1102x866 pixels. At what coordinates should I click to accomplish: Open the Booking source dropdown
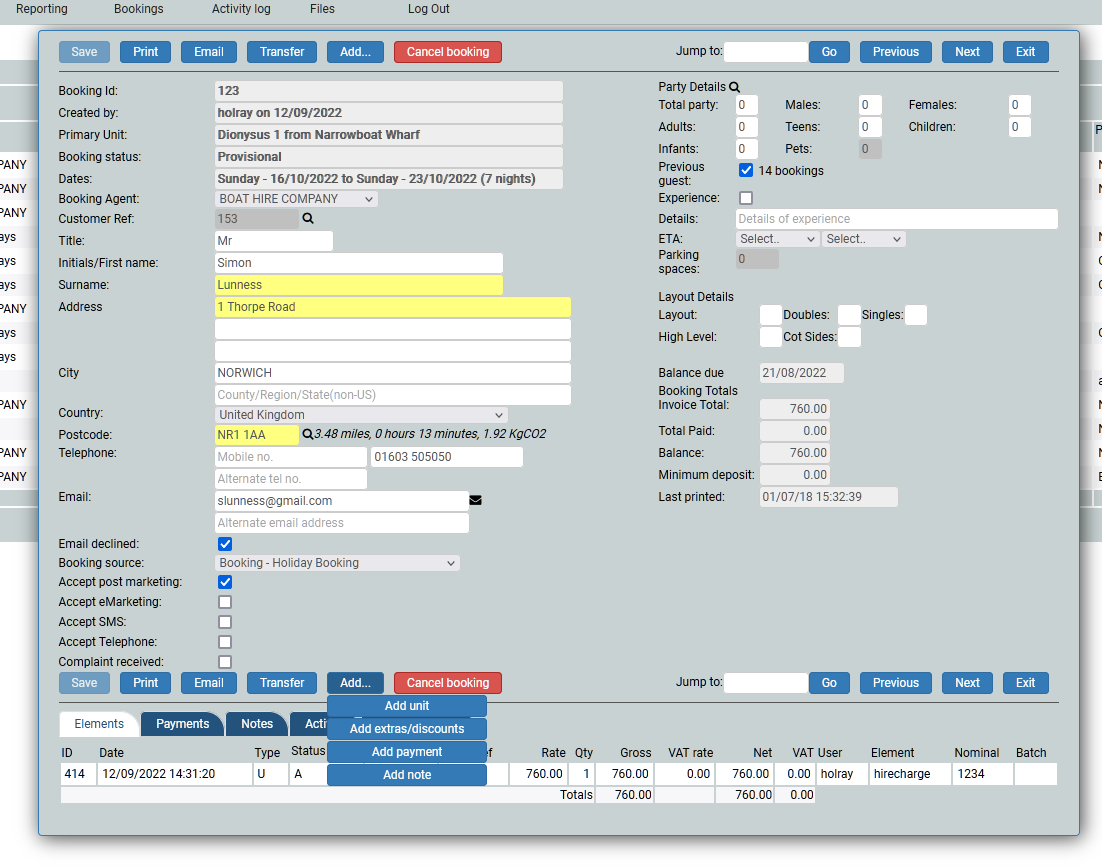(338, 563)
